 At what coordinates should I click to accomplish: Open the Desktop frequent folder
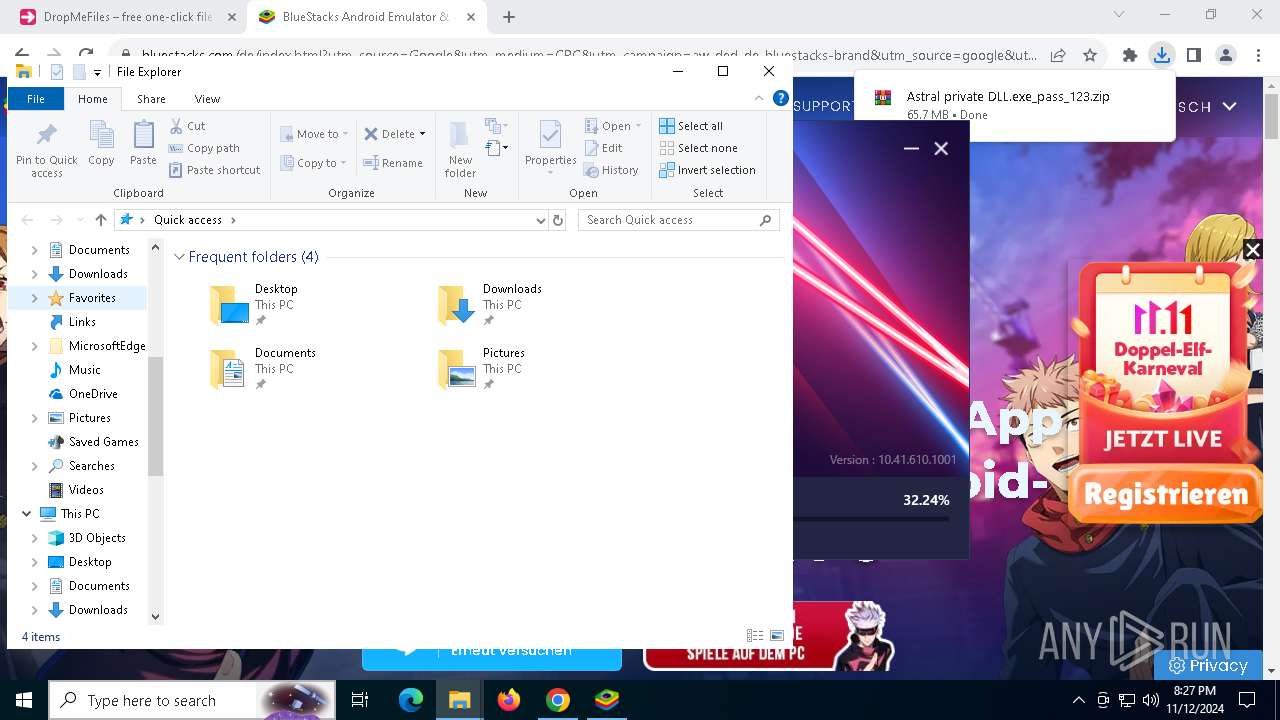coord(253,305)
